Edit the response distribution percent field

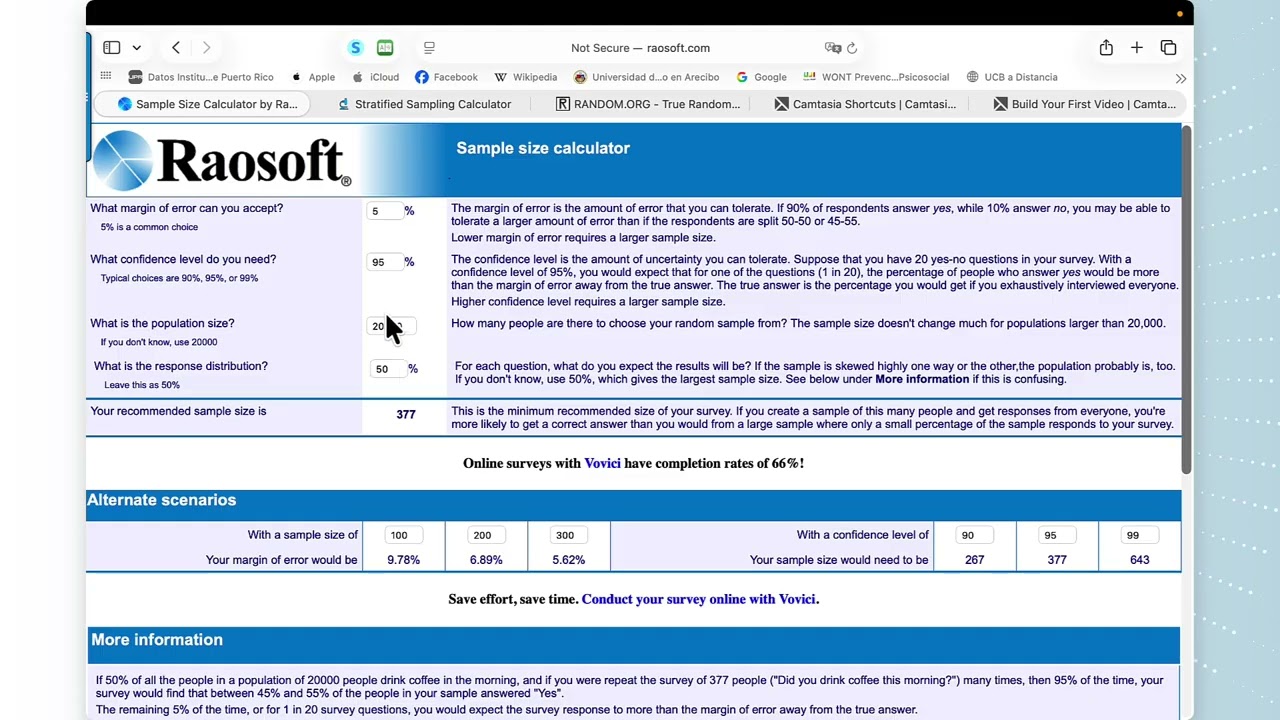coord(388,369)
